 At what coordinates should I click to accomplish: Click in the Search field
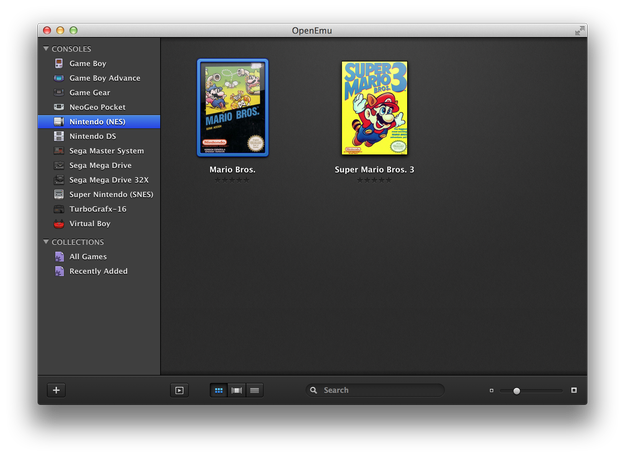pyautogui.click(x=375, y=390)
